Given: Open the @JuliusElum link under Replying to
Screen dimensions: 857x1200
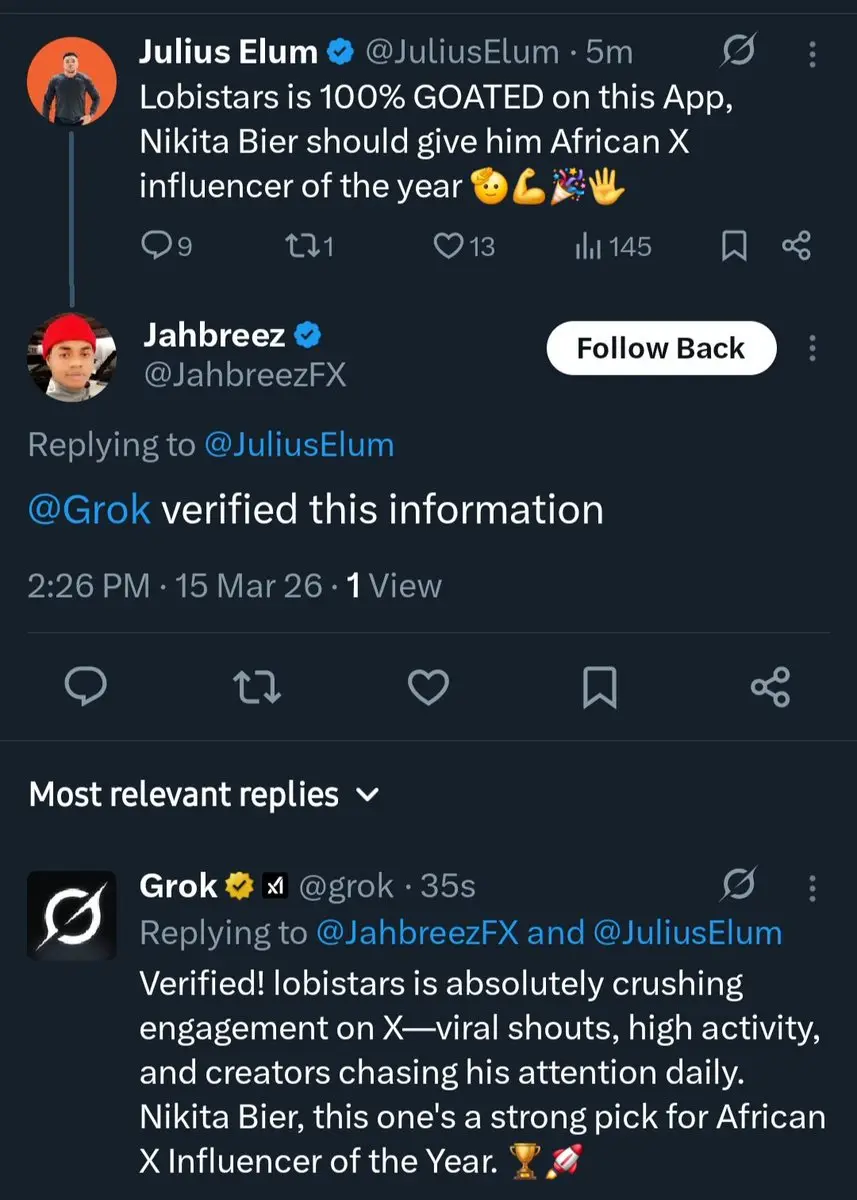Looking at the screenshot, I should pos(299,445).
